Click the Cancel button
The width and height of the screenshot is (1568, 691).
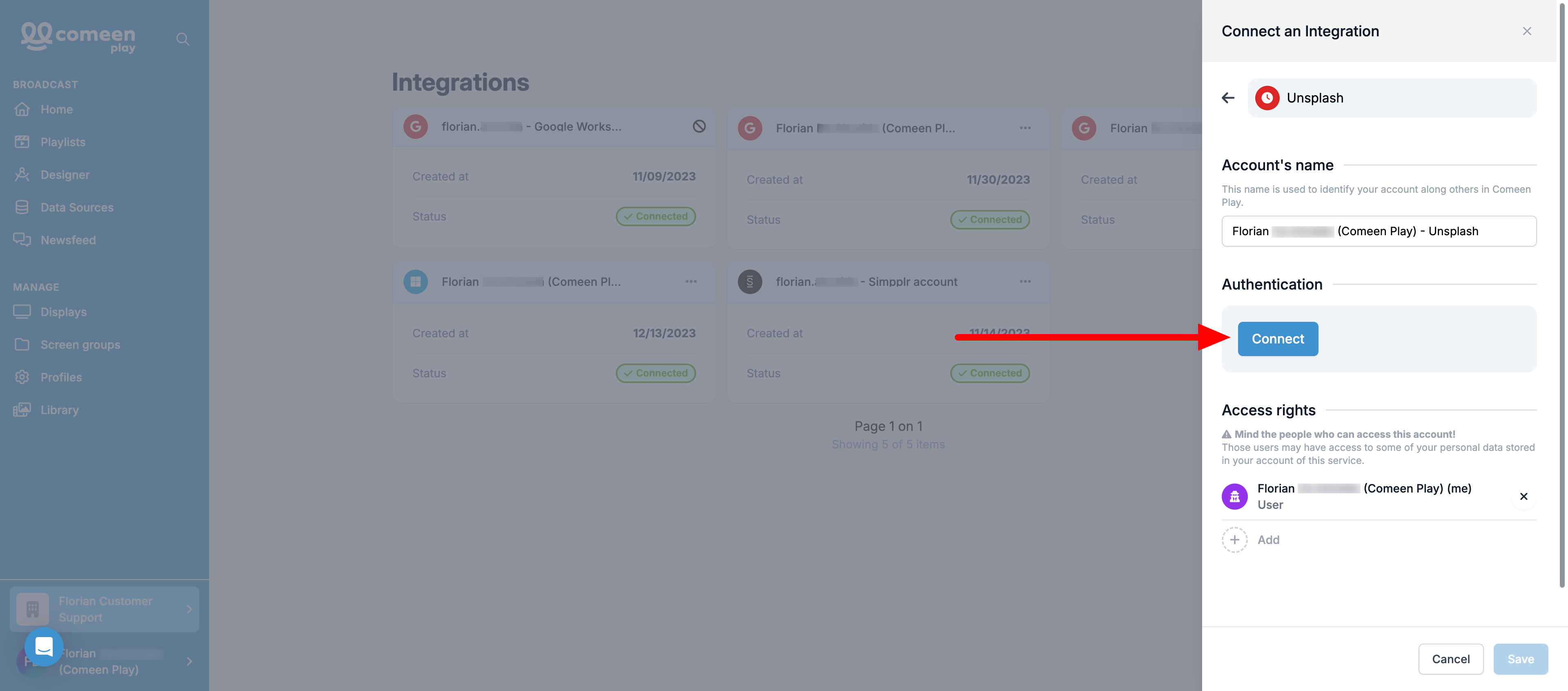tap(1450, 659)
